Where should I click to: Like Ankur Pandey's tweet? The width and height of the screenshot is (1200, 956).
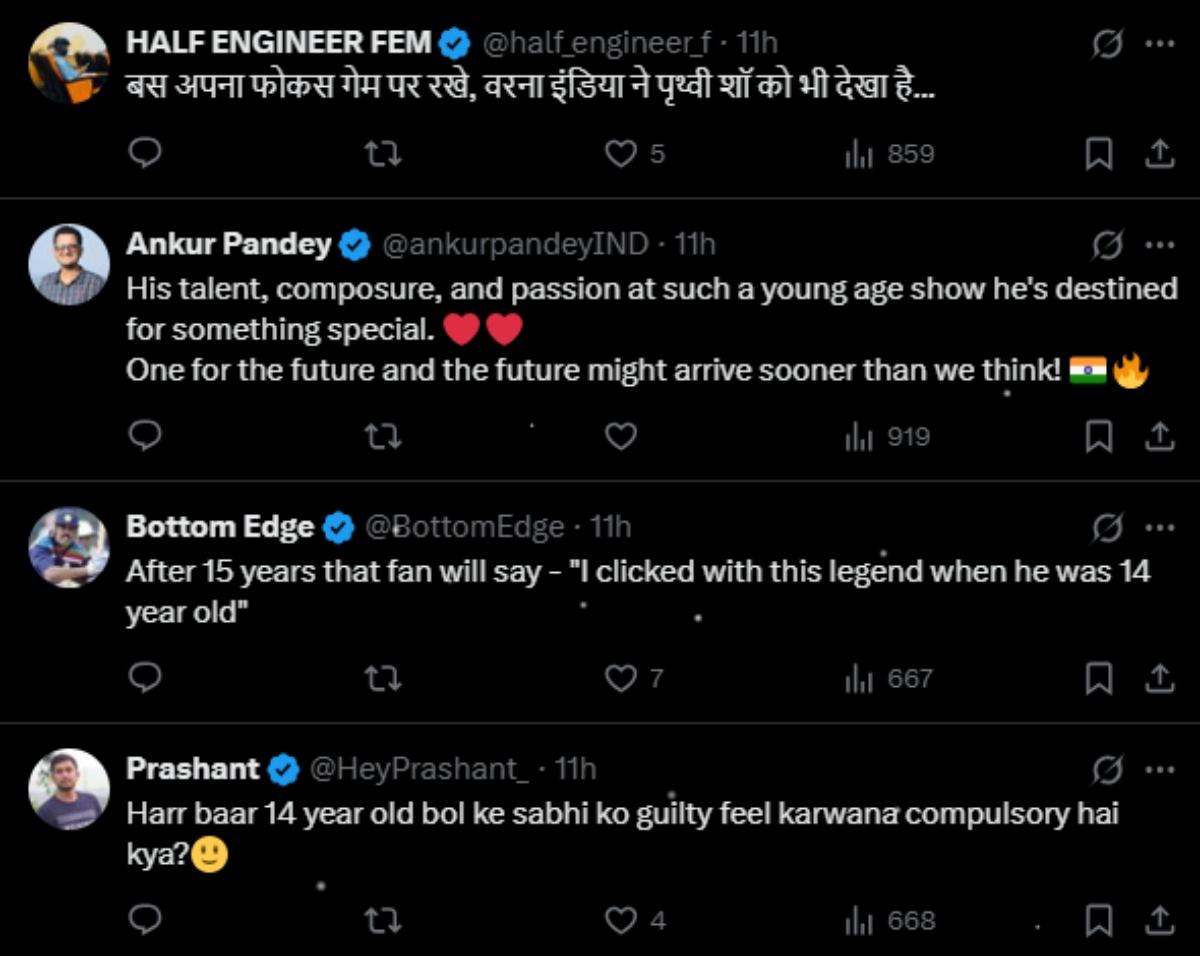pyautogui.click(x=621, y=437)
